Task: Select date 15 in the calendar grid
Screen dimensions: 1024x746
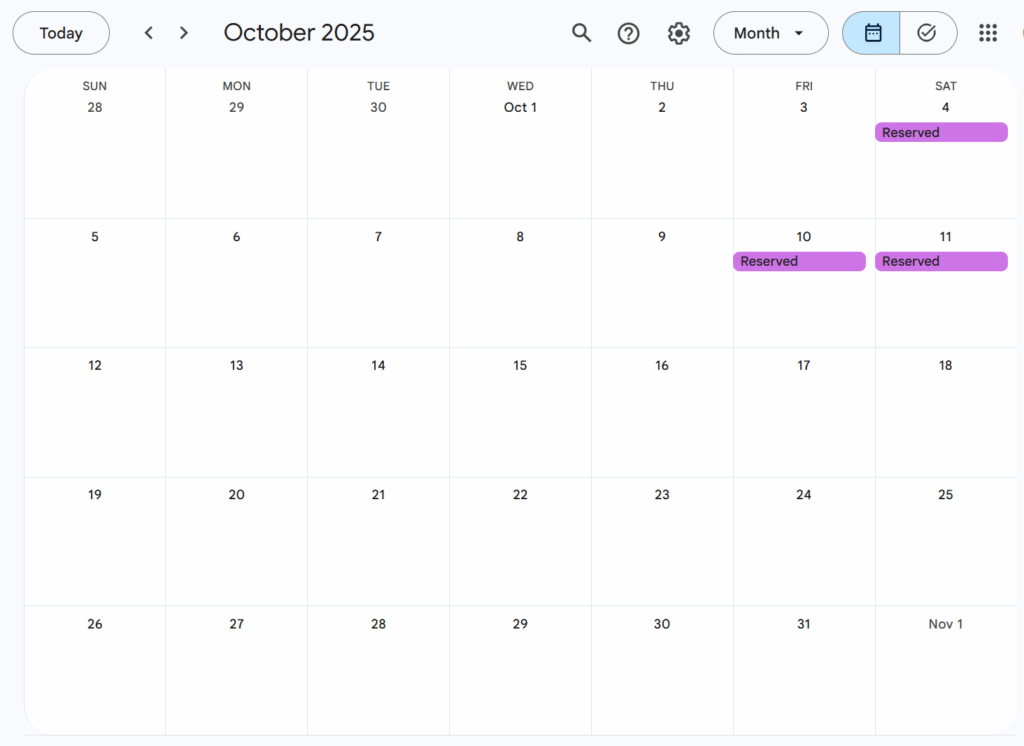Action: [520, 365]
